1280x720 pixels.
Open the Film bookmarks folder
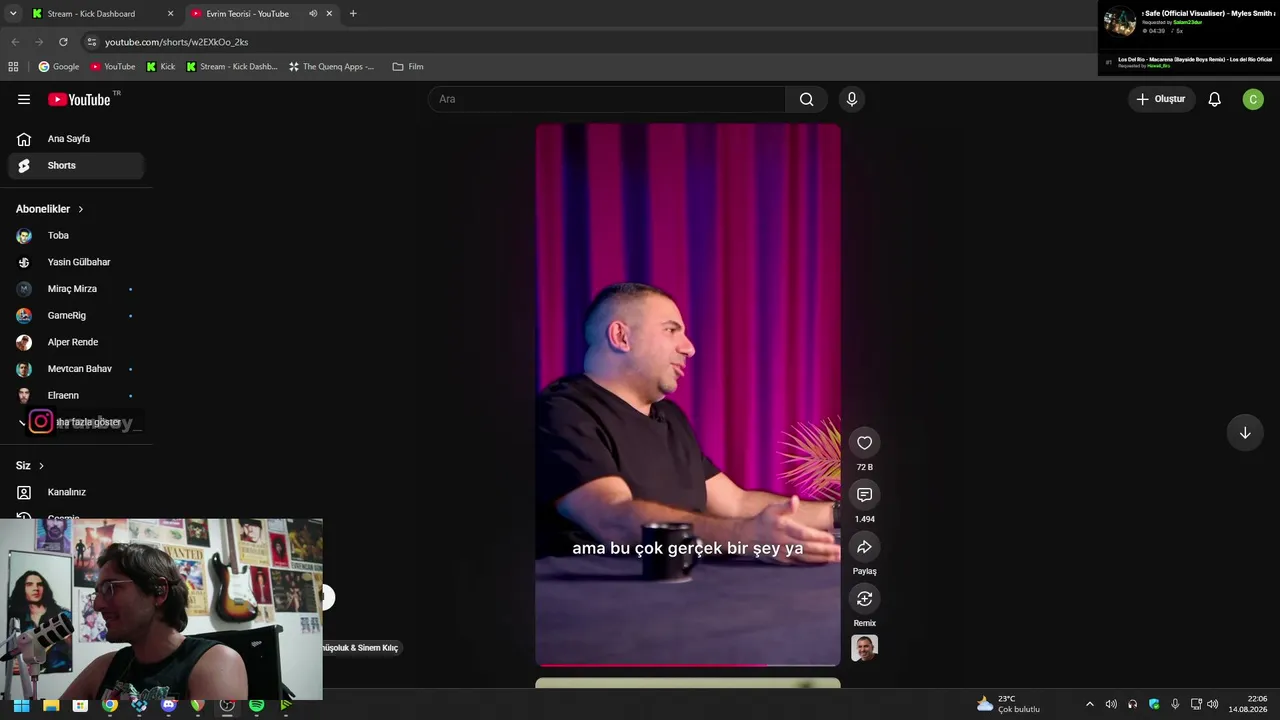pyautogui.click(x=408, y=67)
